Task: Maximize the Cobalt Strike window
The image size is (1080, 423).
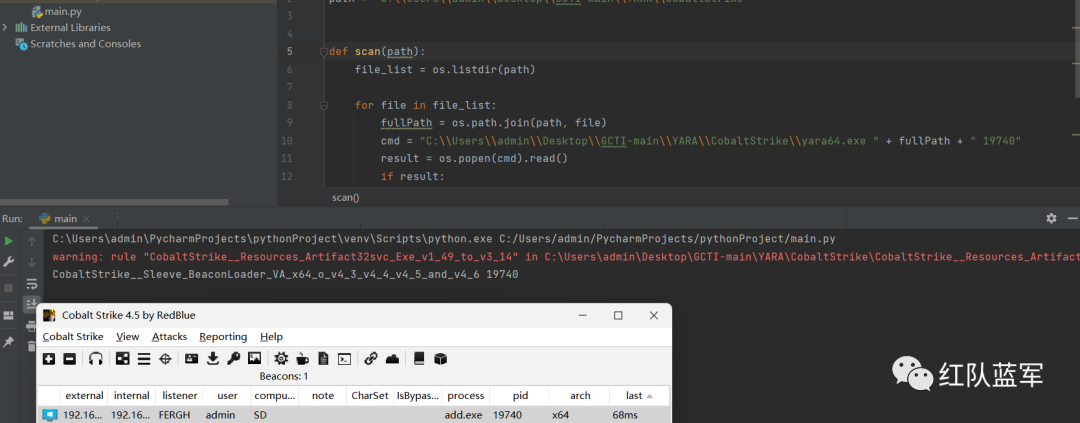Action: [619, 316]
